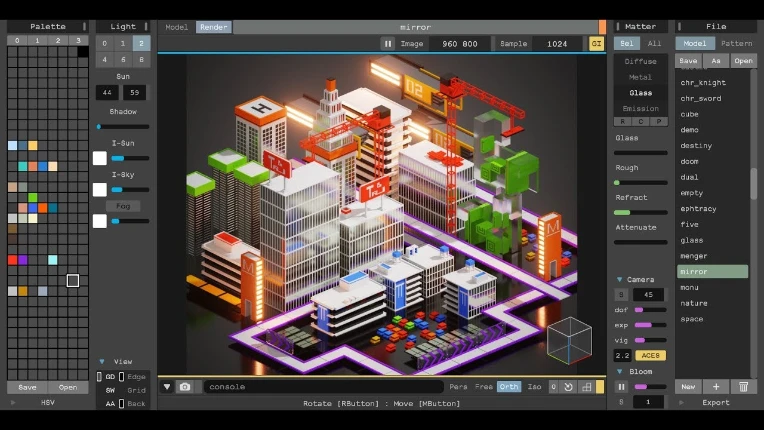The width and height of the screenshot is (764, 430).
Task: Toggle ACES tone mapping
Action: 650,355
